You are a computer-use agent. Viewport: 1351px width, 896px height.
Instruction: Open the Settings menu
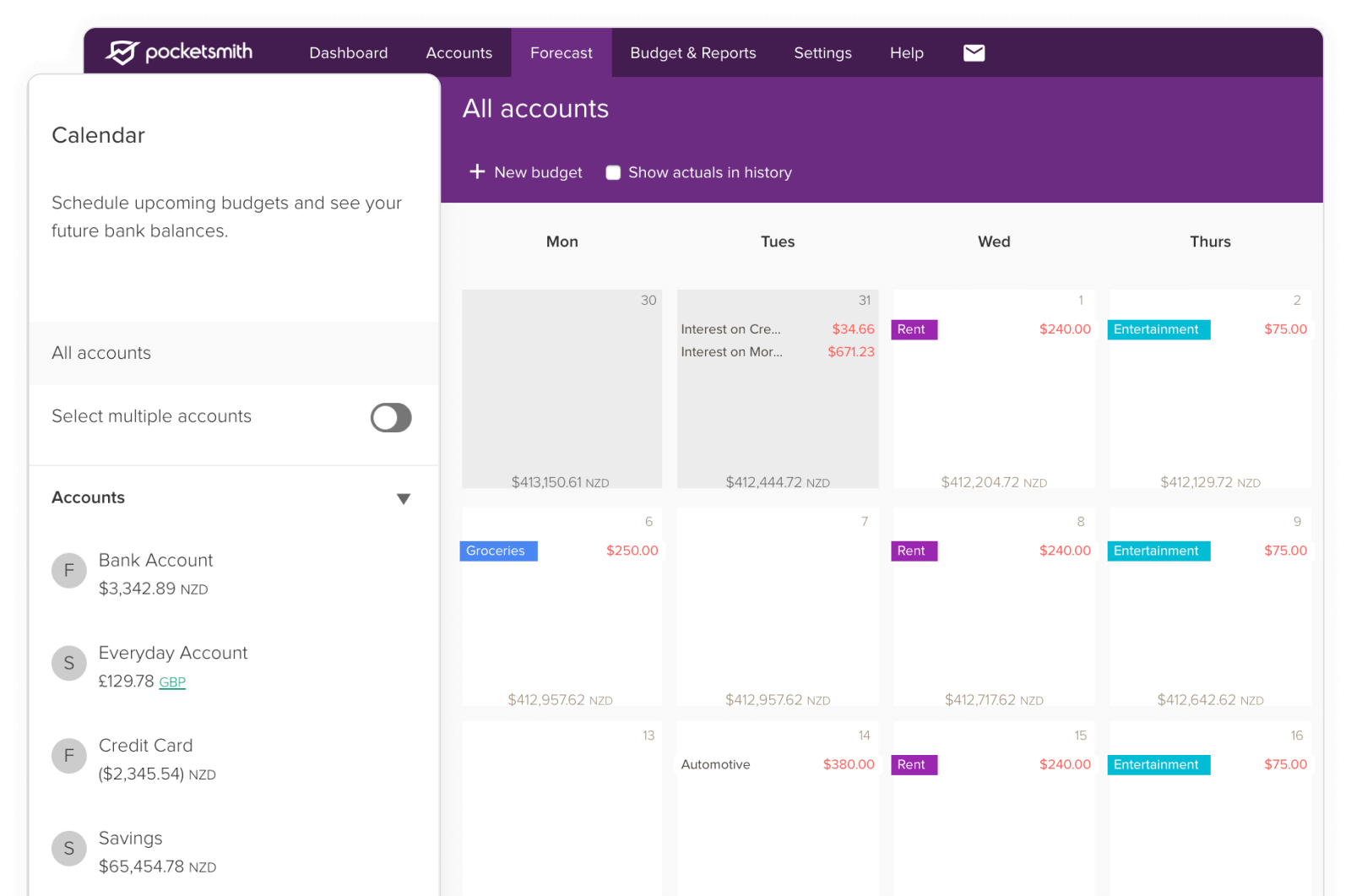[x=822, y=53]
